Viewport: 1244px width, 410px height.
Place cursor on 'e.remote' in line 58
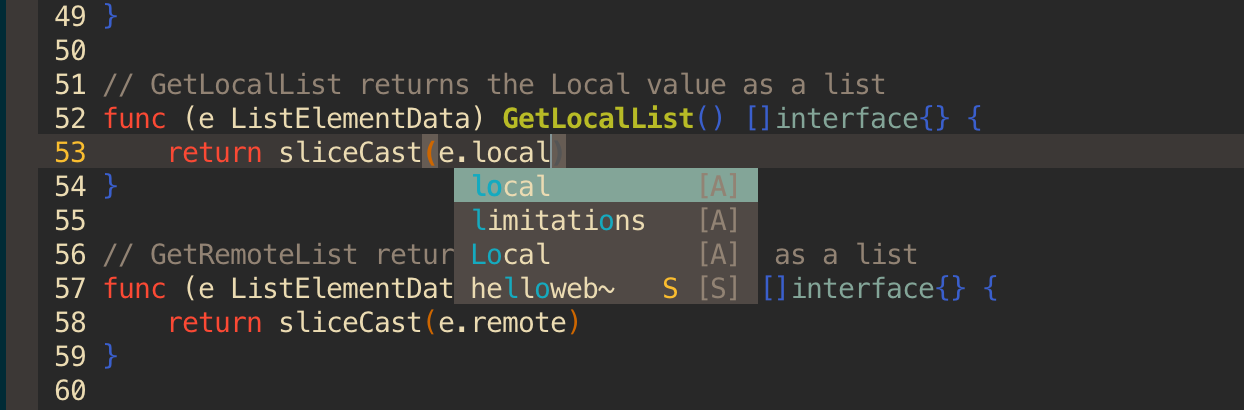click(503, 322)
